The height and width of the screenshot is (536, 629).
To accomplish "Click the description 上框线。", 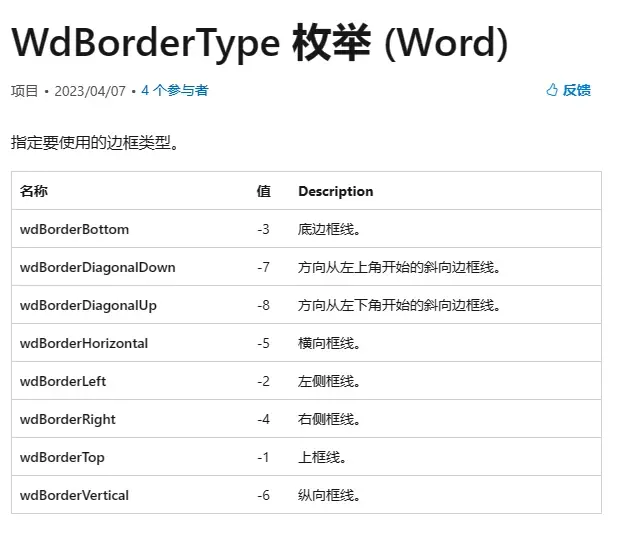I will coord(322,457).
